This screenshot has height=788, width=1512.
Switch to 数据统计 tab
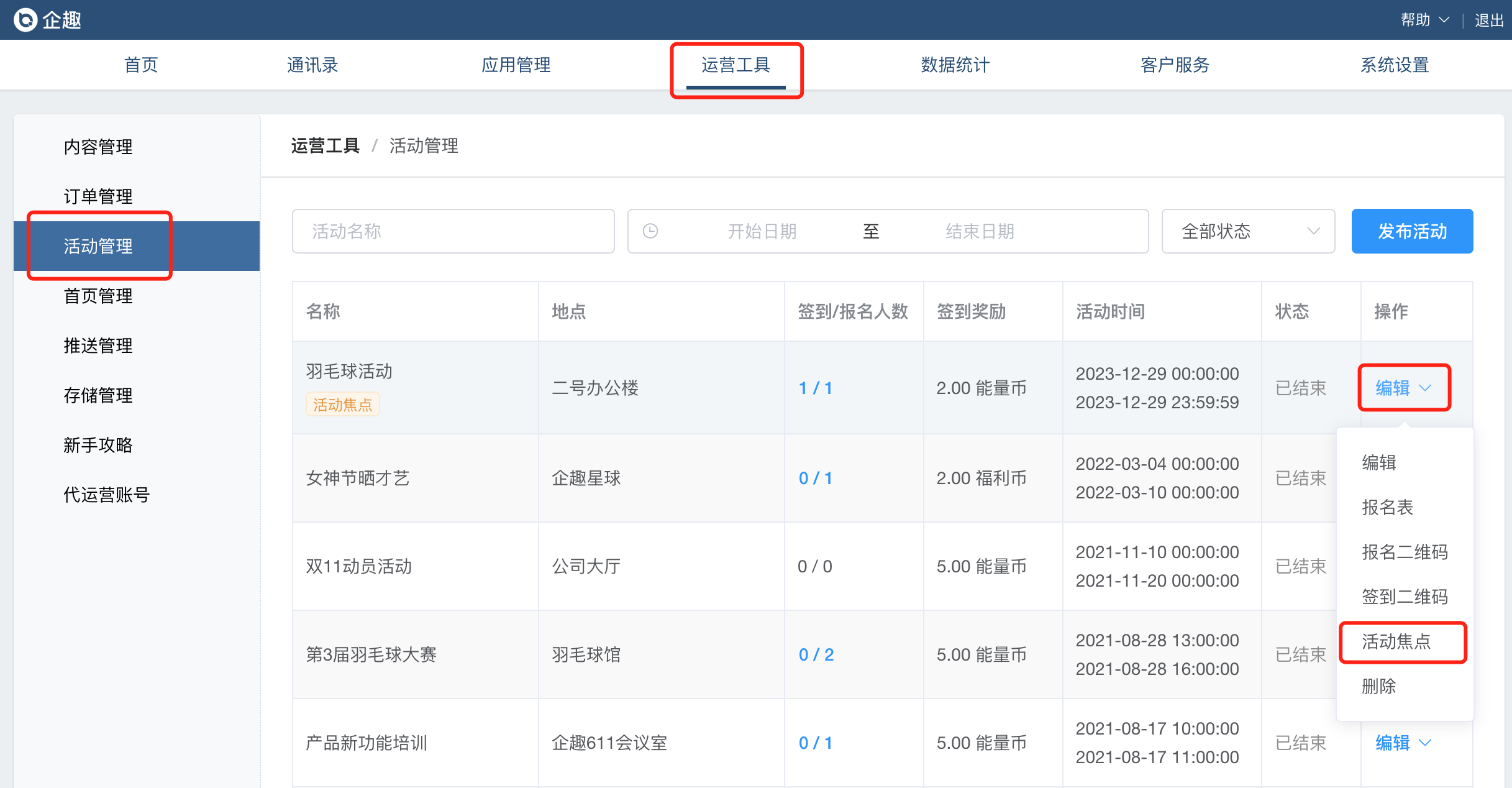click(x=955, y=65)
